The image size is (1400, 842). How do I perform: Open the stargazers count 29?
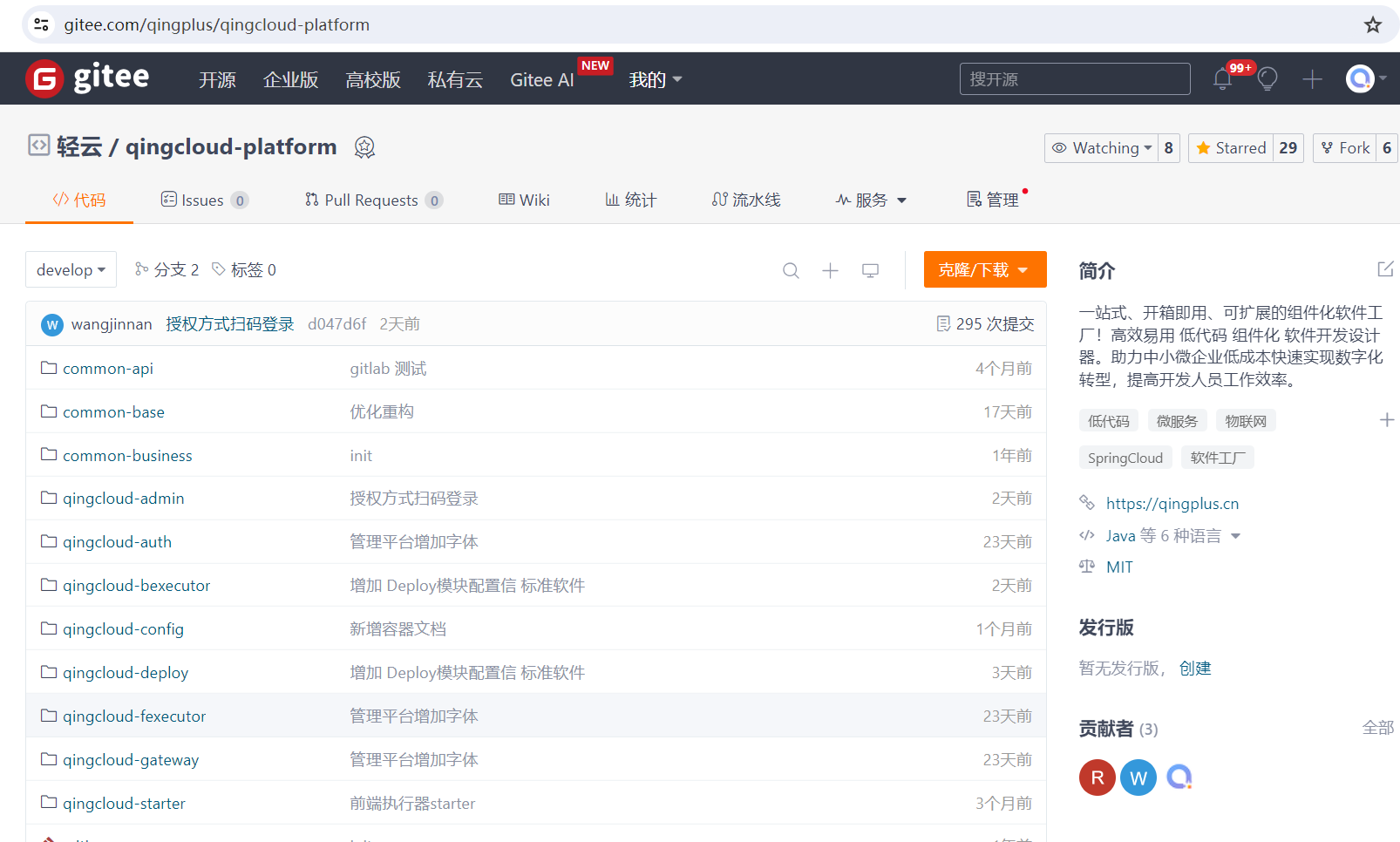[1288, 148]
